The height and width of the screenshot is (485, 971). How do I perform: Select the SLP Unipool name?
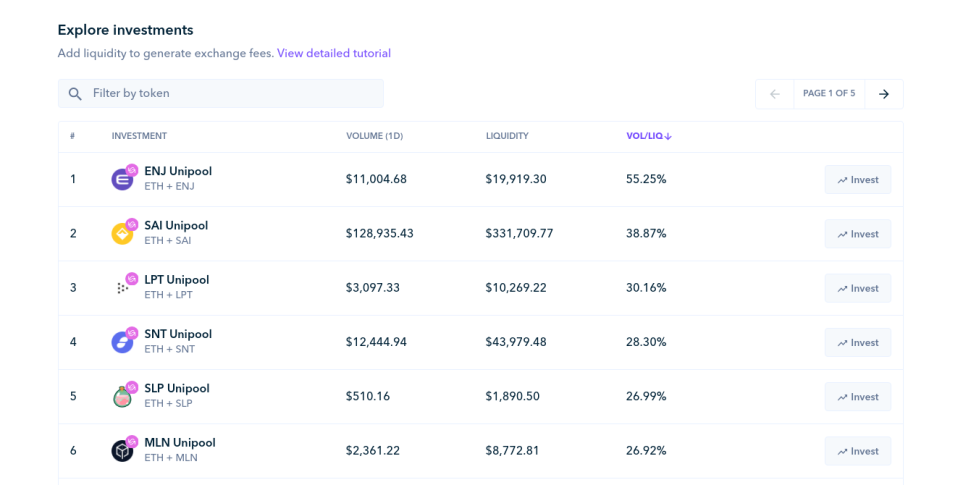click(176, 388)
